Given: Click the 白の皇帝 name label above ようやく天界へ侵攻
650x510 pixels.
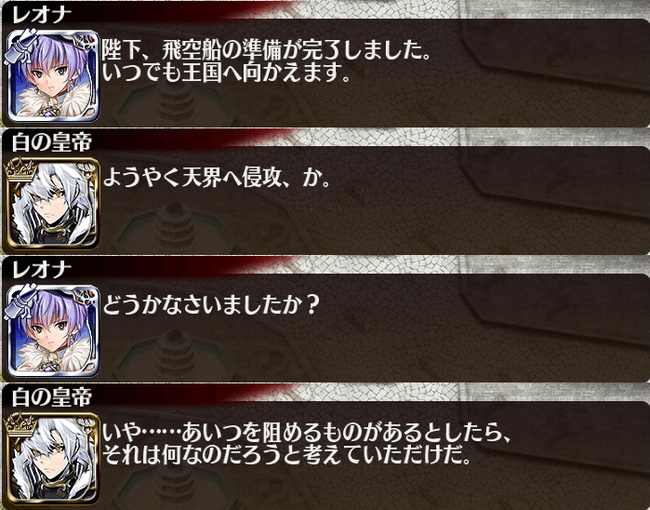Looking at the screenshot, I should coord(52,143).
